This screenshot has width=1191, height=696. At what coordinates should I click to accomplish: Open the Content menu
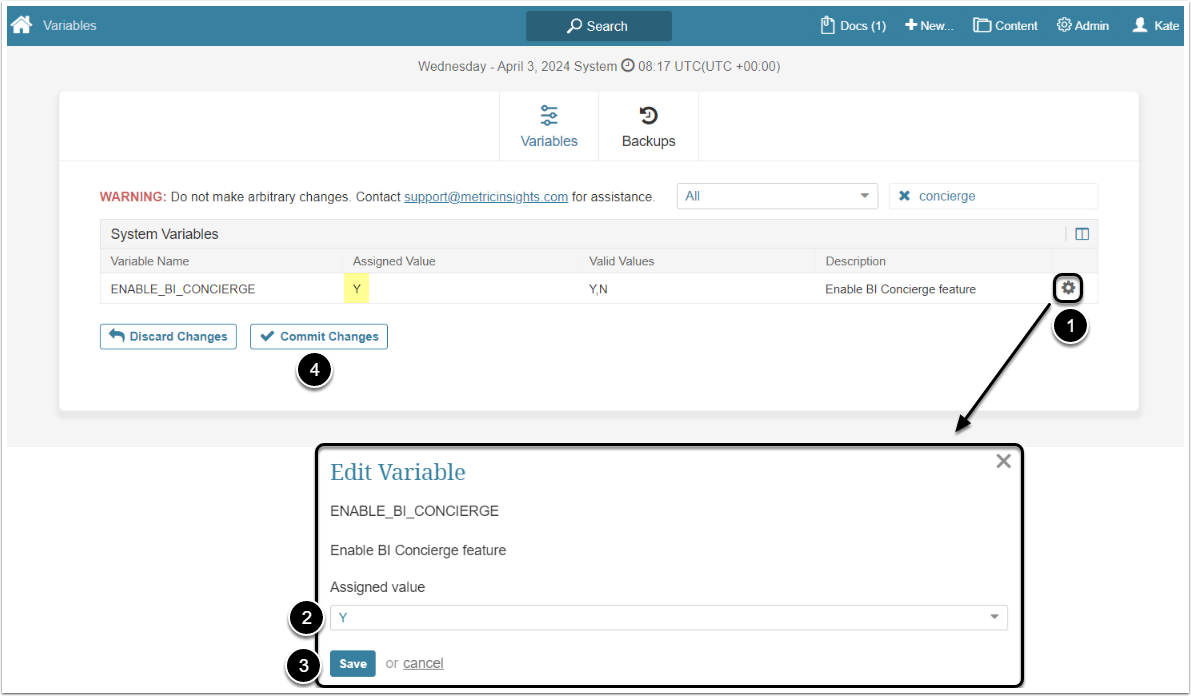coord(1005,25)
